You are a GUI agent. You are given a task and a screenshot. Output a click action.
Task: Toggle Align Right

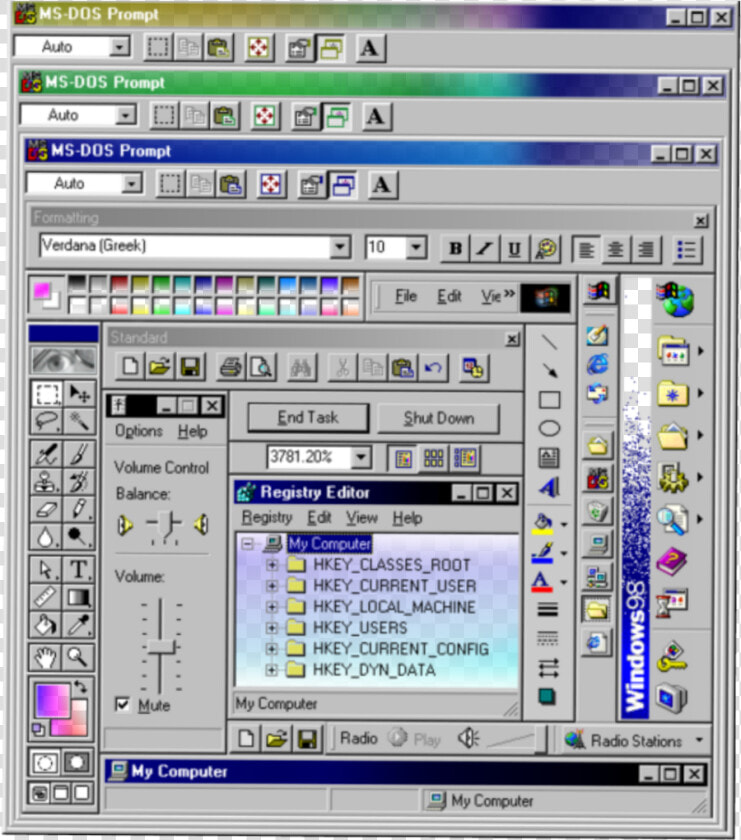pos(646,250)
